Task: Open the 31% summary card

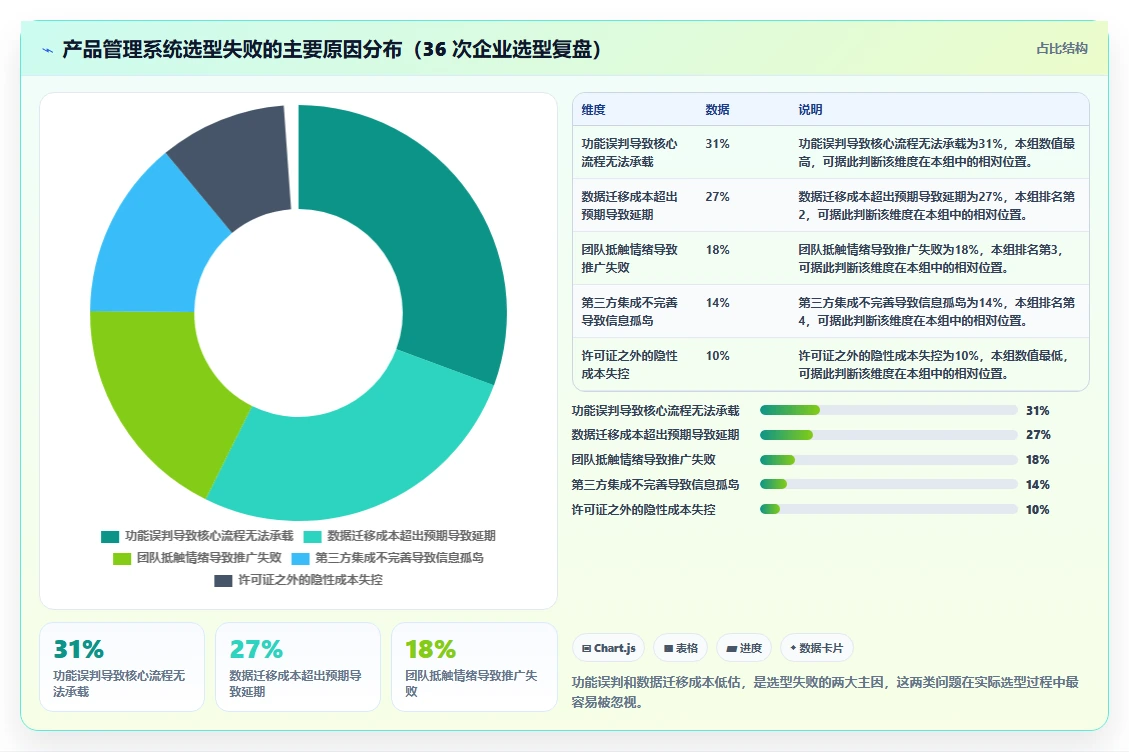Action: (x=122, y=667)
